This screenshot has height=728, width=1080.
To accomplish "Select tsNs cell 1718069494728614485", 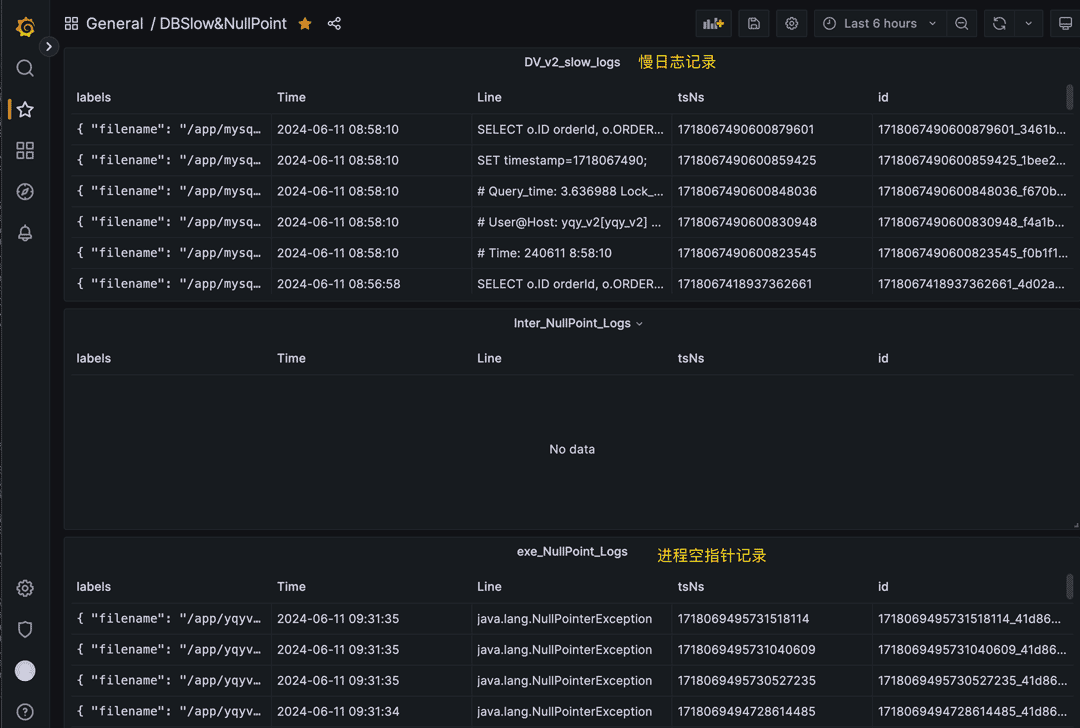I will pyautogui.click(x=772, y=711).
